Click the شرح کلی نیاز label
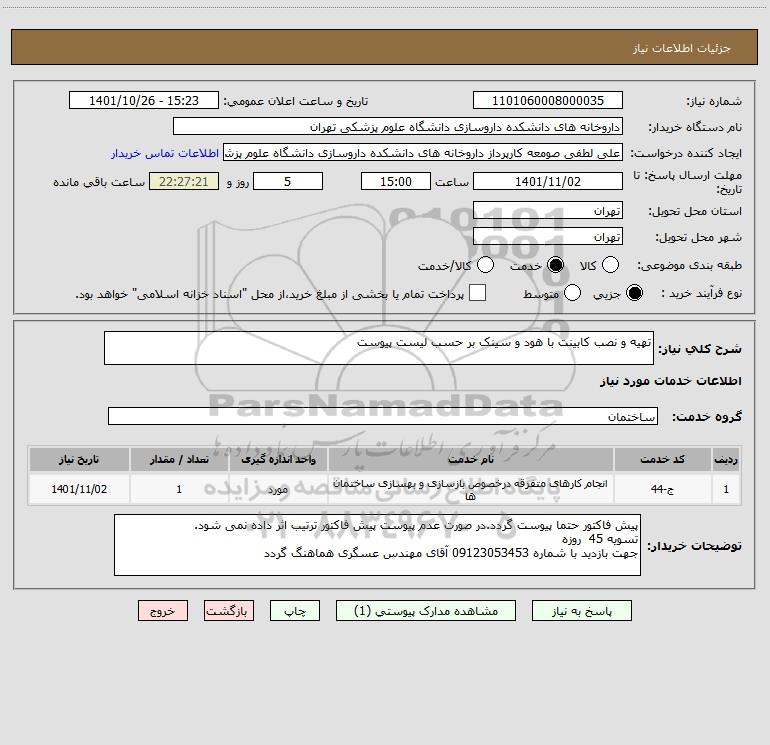Screen dimensions: 770x745 pyautogui.click(x=700, y=349)
